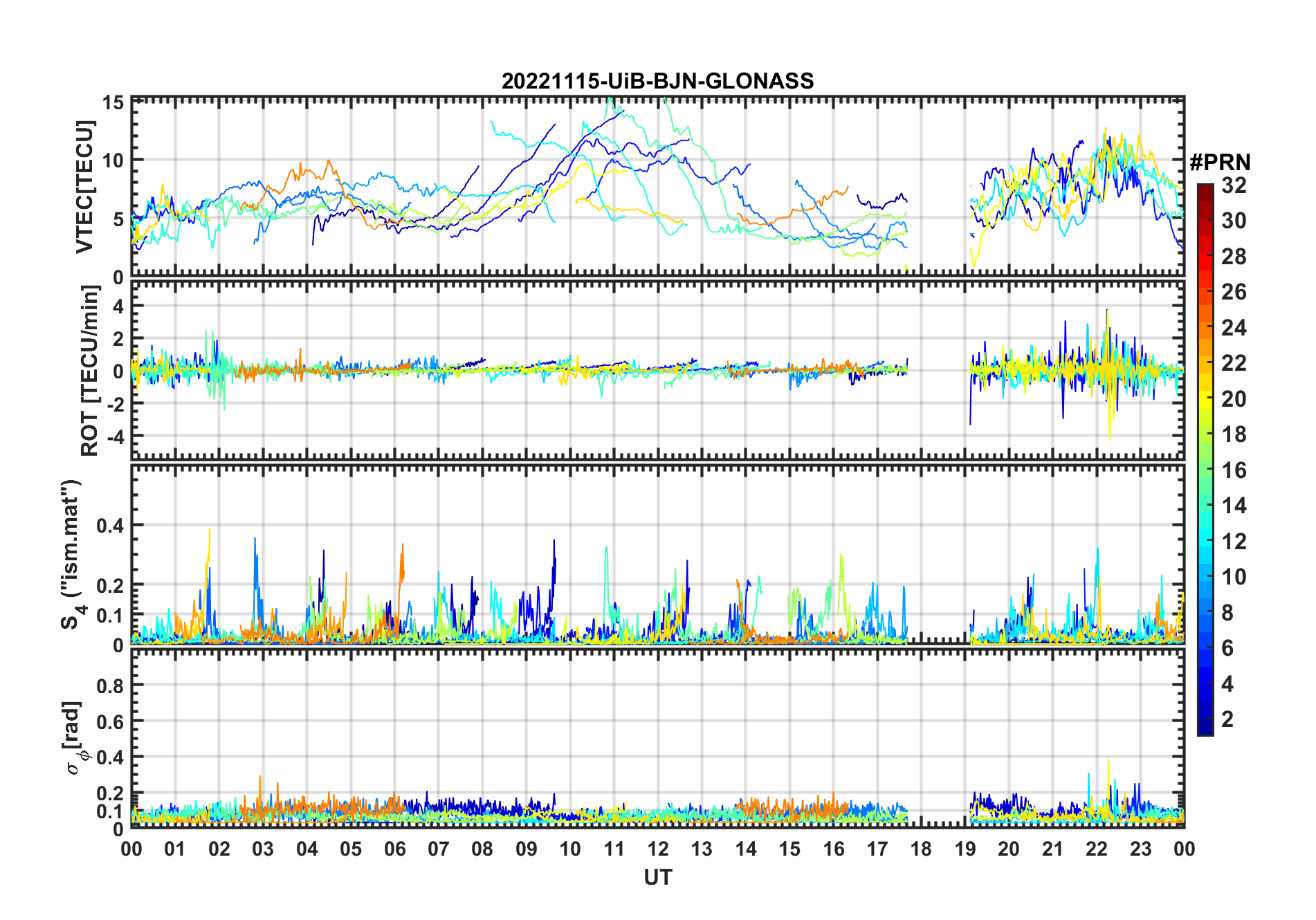
Task: Click the S4 ("ism.mat") axis label
Action: (x=71, y=555)
